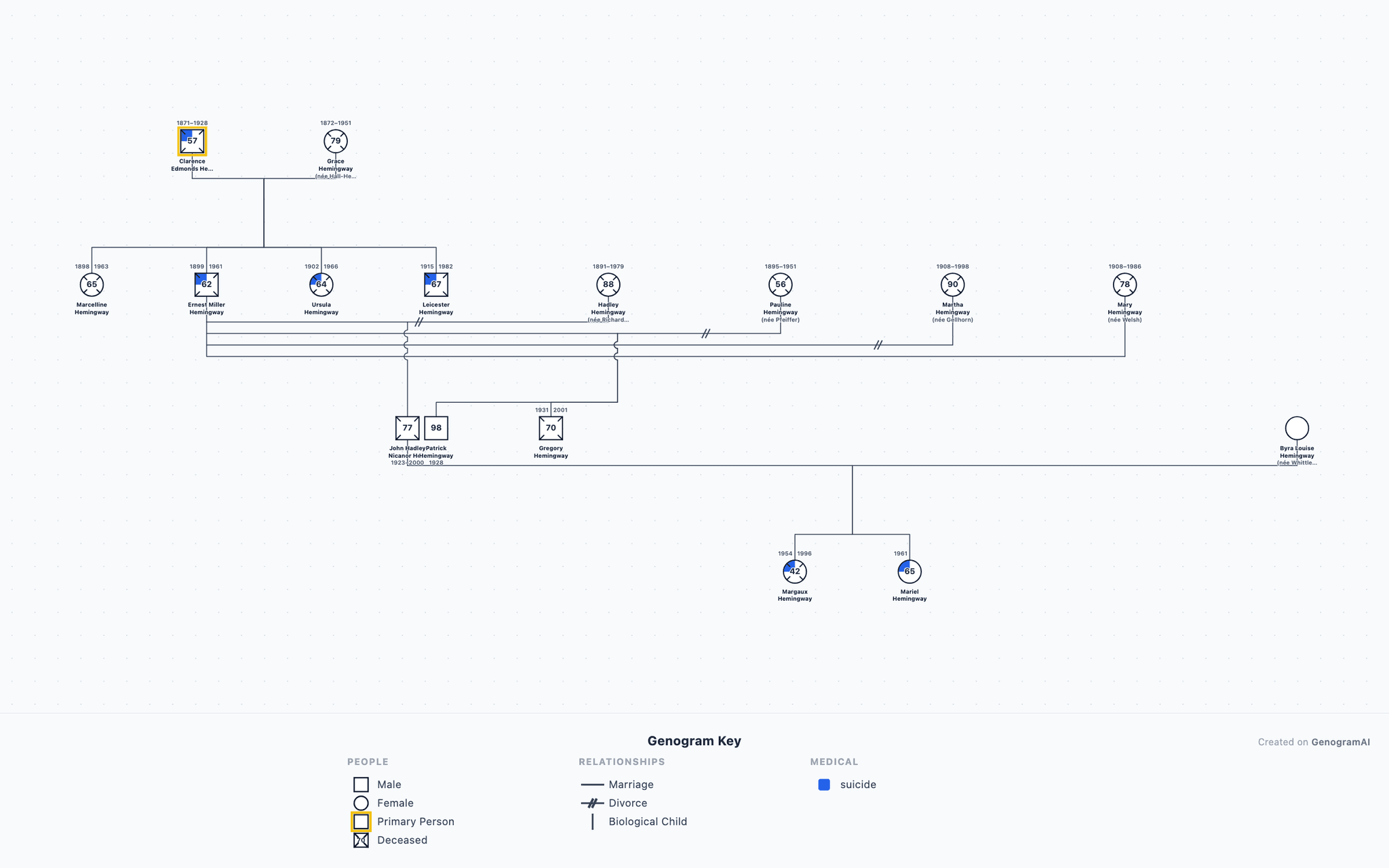Click Ursula Hemingway's circle node
This screenshot has width=1389, height=868.
click(321, 285)
